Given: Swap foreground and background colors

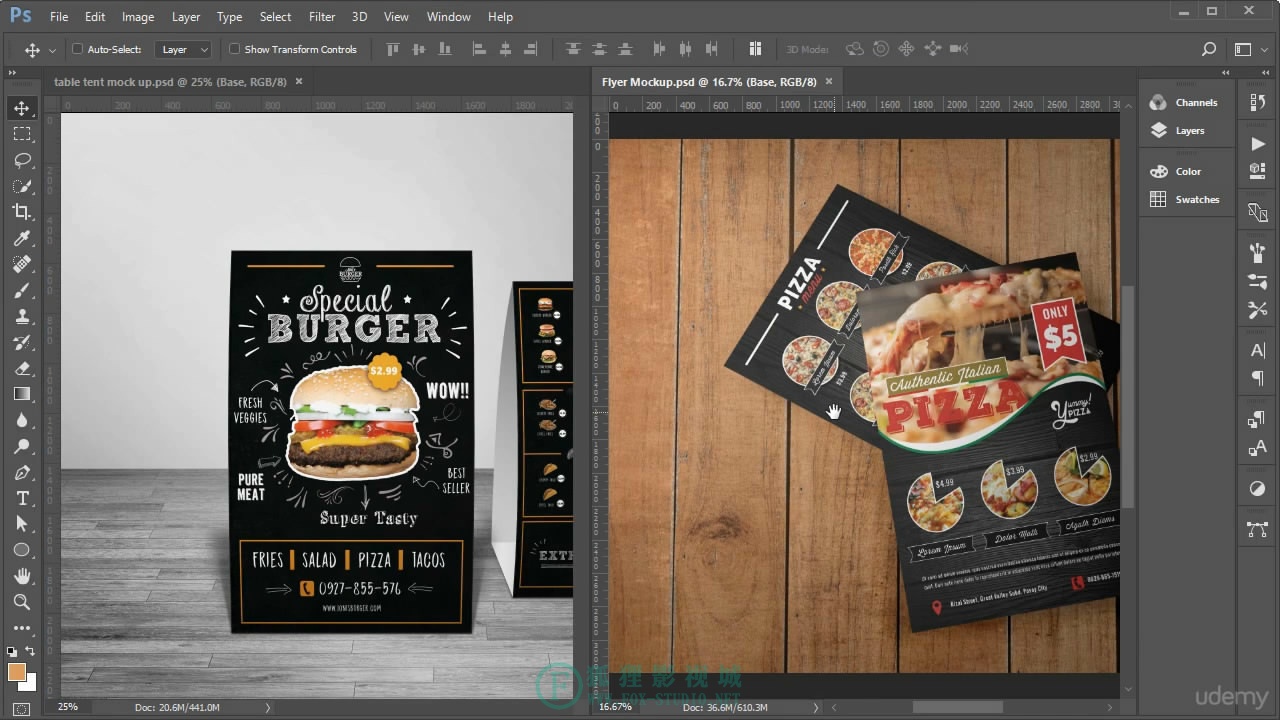Looking at the screenshot, I should click(x=31, y=652).
